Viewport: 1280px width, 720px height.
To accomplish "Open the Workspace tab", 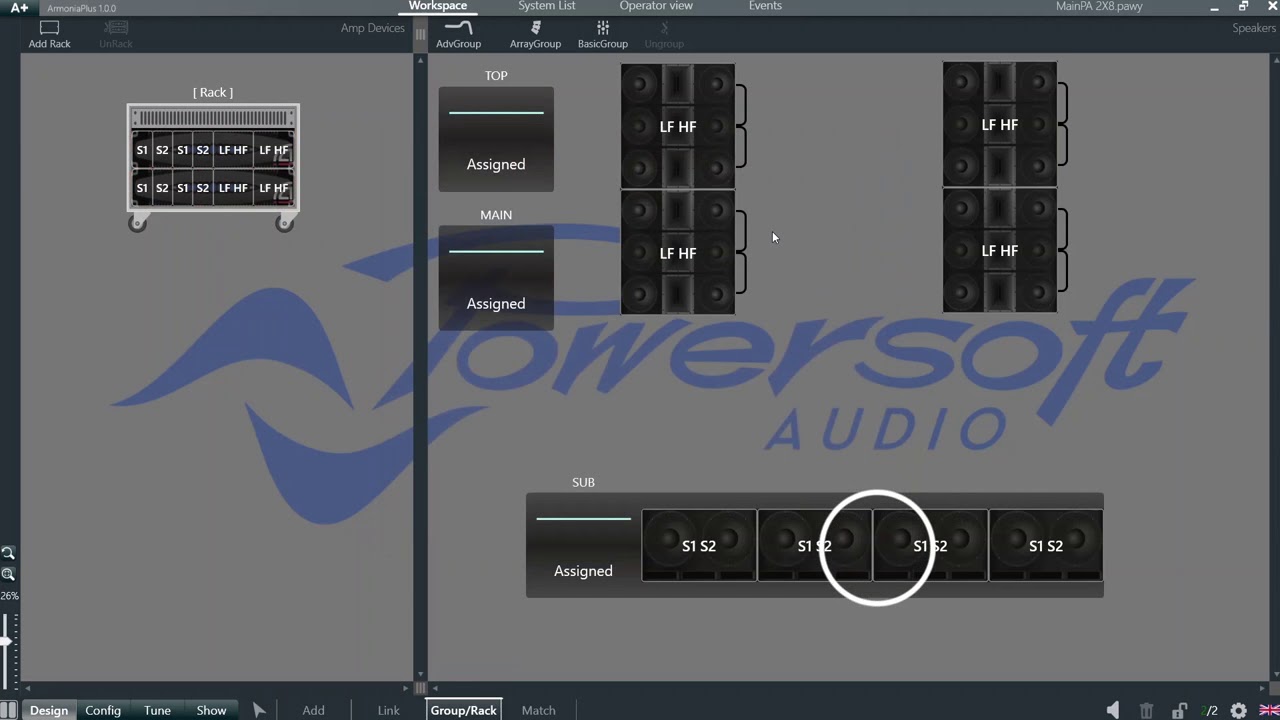I will [438, 6].
